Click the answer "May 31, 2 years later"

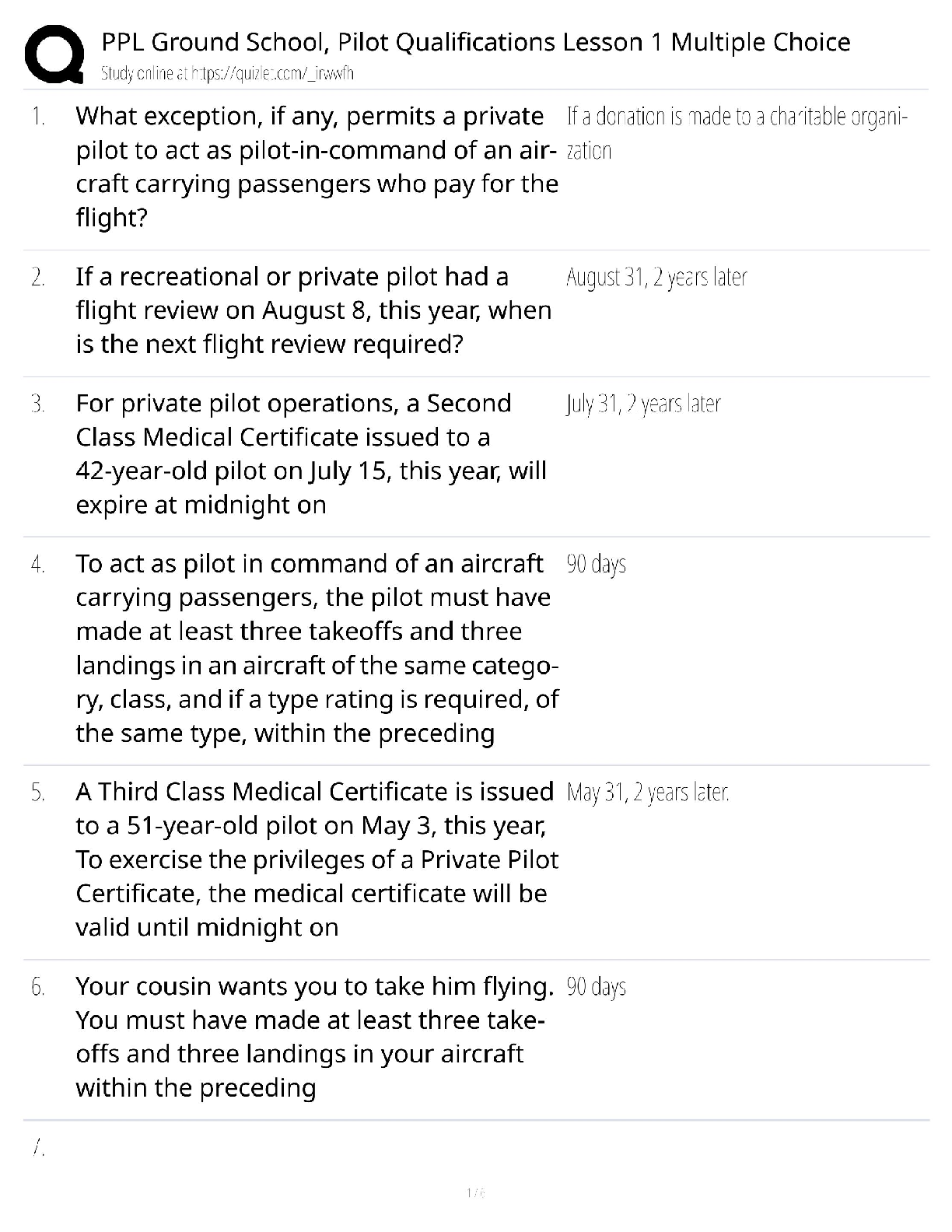click(648, 793)
